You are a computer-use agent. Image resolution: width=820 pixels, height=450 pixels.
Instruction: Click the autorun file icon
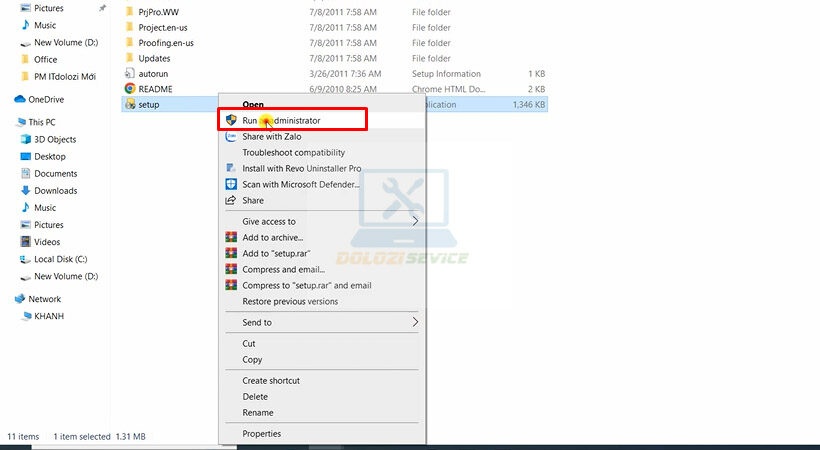[x=130, y=73]
